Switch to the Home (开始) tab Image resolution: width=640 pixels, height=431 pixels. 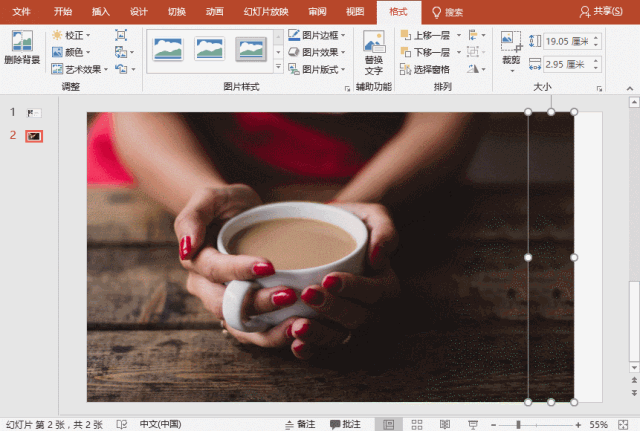(63, 12)
